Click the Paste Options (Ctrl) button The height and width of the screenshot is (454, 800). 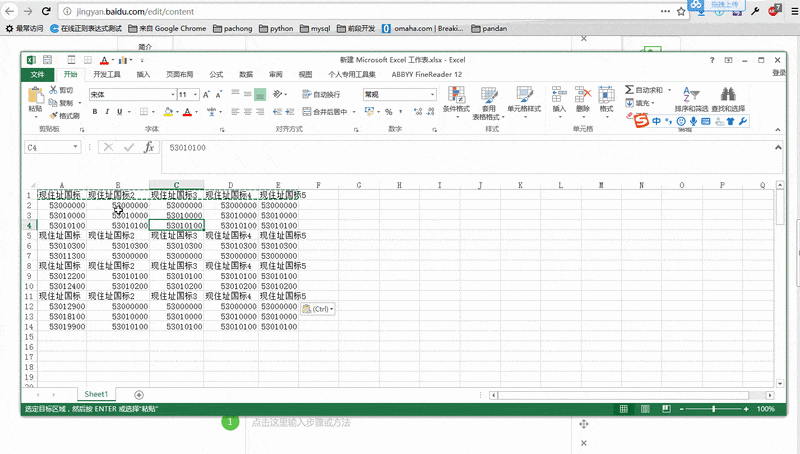coord(317,309)
